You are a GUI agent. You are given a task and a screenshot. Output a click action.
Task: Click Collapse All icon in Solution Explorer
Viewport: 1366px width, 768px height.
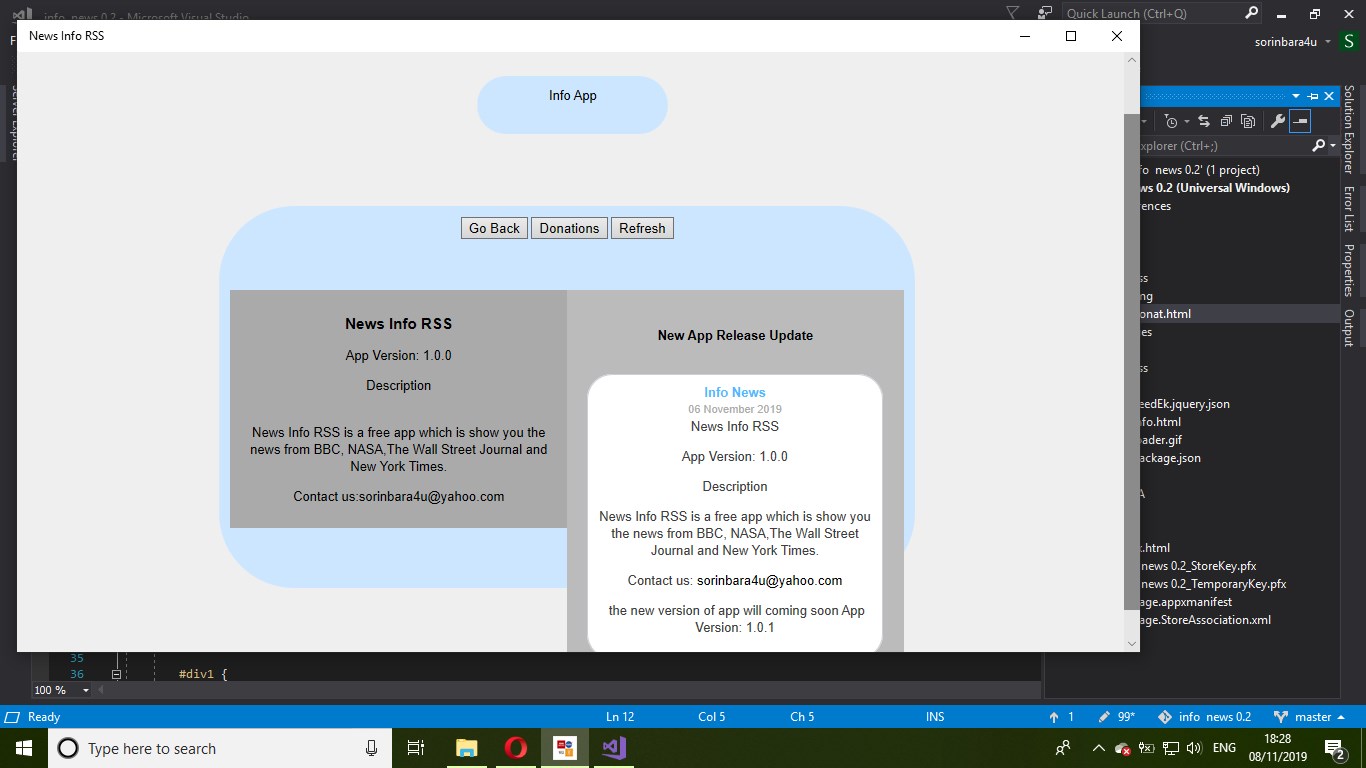click(1226, 121)
